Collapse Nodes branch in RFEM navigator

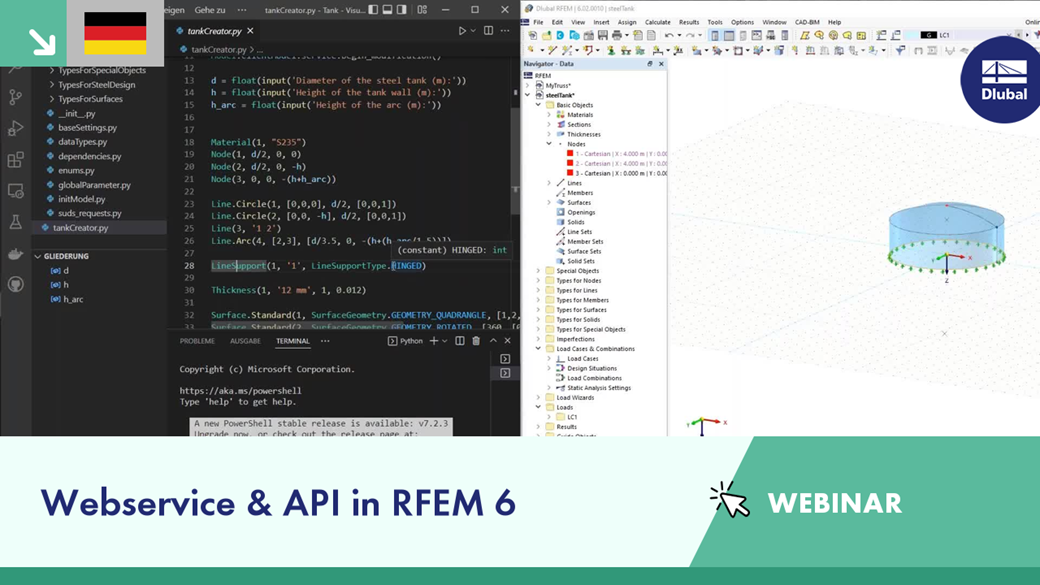[549, 144]
